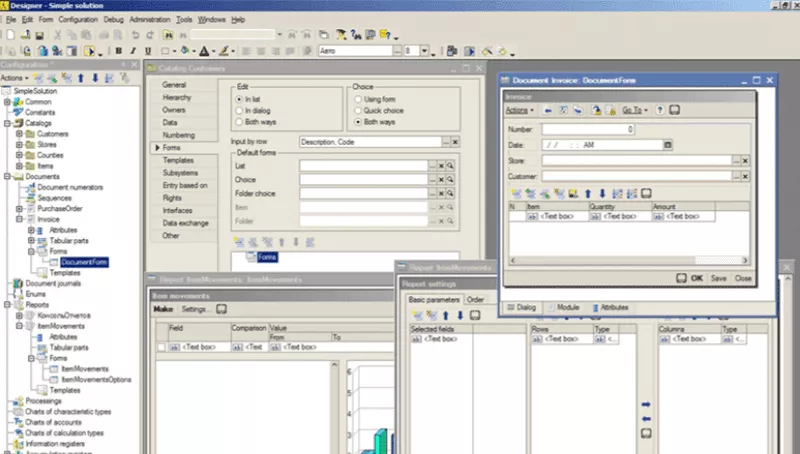Open the Configuration menu

click(78, 19)
